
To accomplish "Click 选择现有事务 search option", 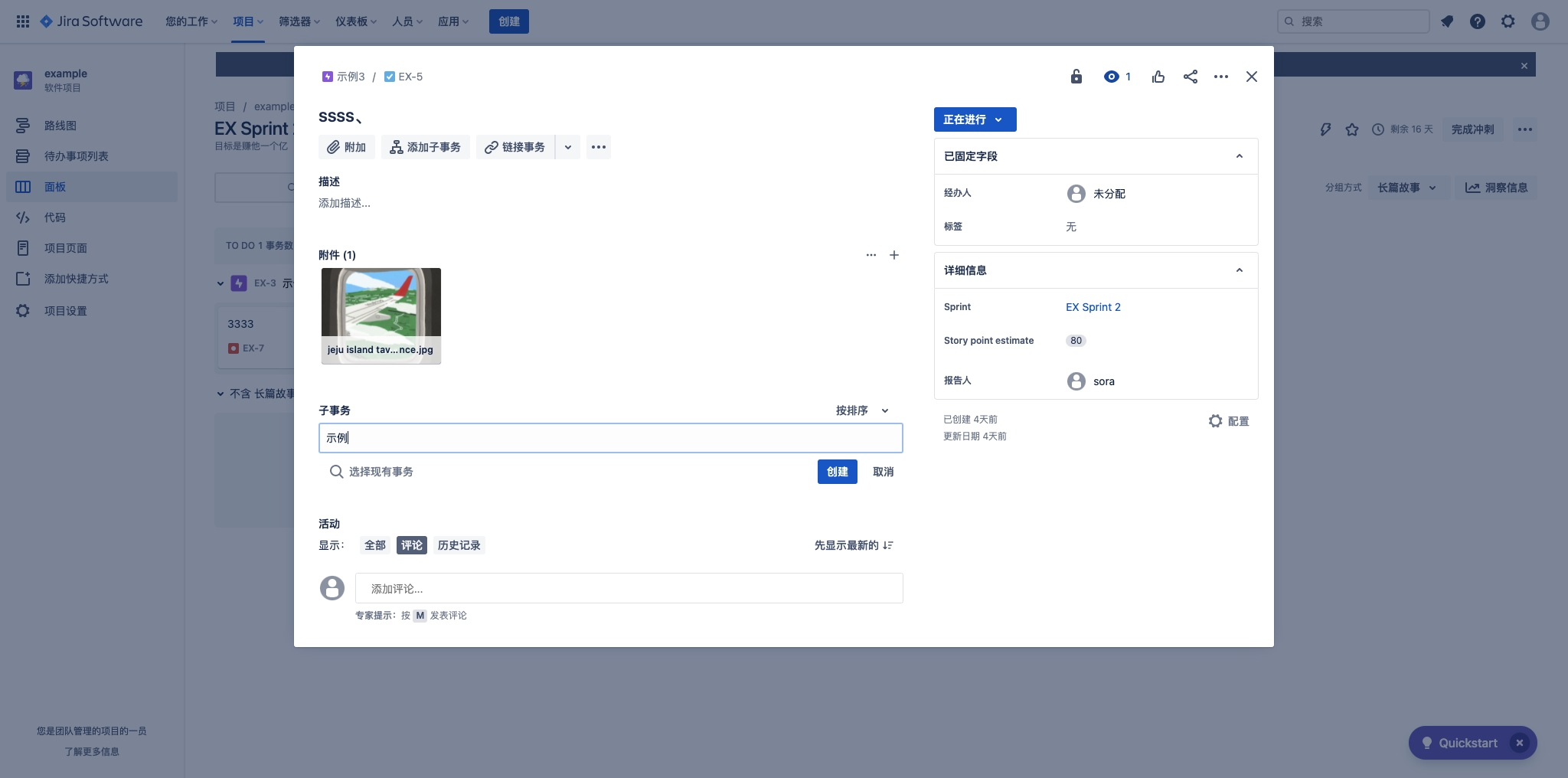I will [371, 472].
